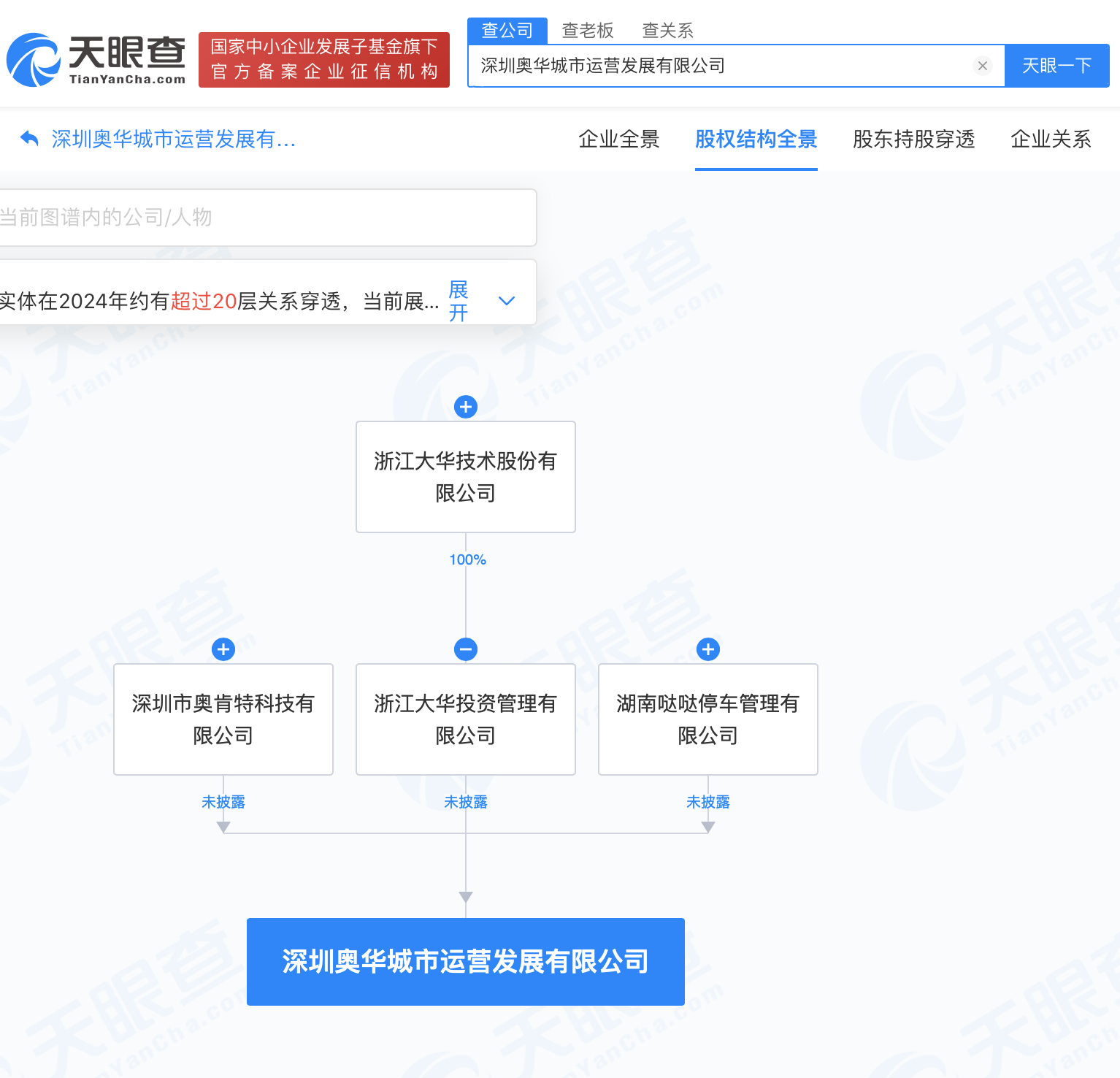Image resolution: width=1120 pixels, height=1078 pixels.
Task: Open the 股权结构全景 tab
Action: (x=756, y=139)
